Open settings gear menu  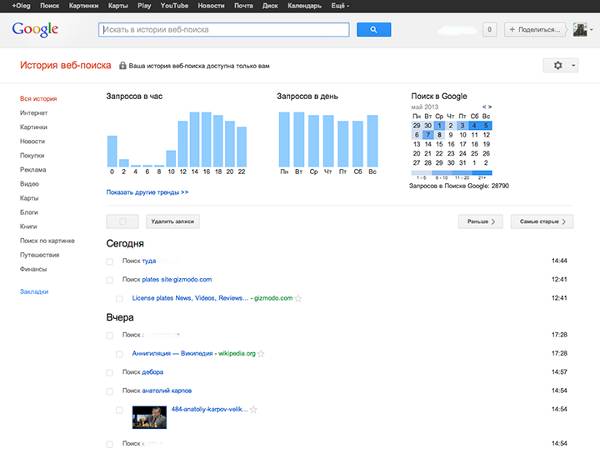[558, 65]
